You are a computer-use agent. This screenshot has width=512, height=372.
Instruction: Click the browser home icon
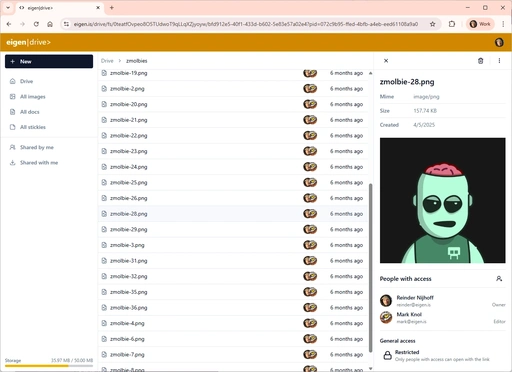click(50, 24)
